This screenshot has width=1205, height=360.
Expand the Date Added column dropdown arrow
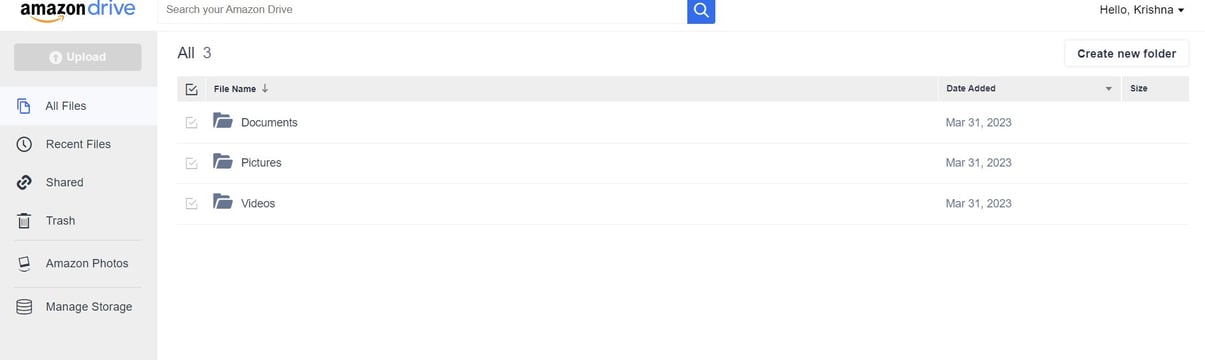(x=1108, y=89)
